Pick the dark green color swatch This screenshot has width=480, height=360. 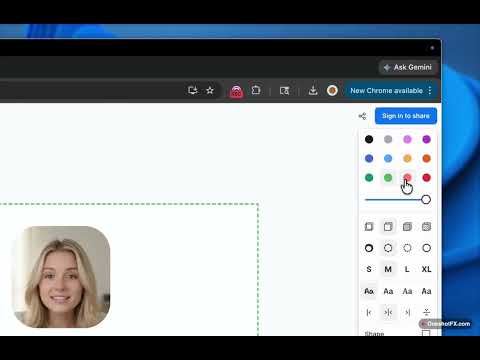369,178
